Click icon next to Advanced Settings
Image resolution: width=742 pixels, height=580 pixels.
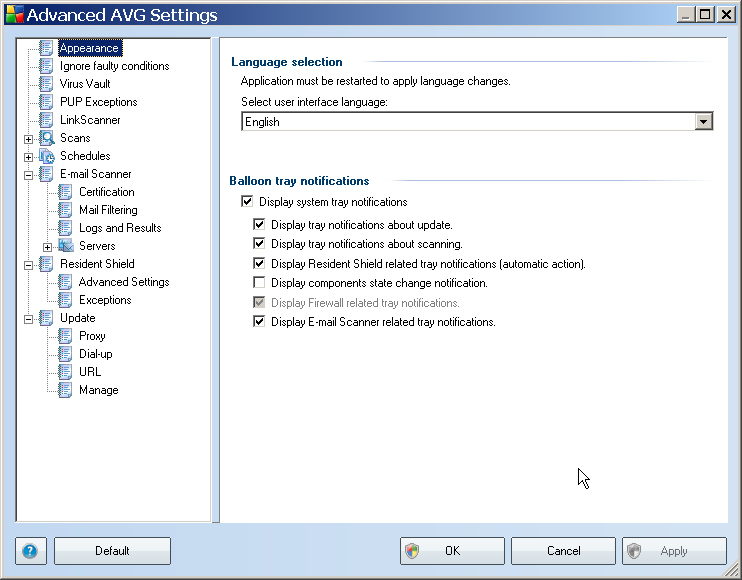(65, 281)
